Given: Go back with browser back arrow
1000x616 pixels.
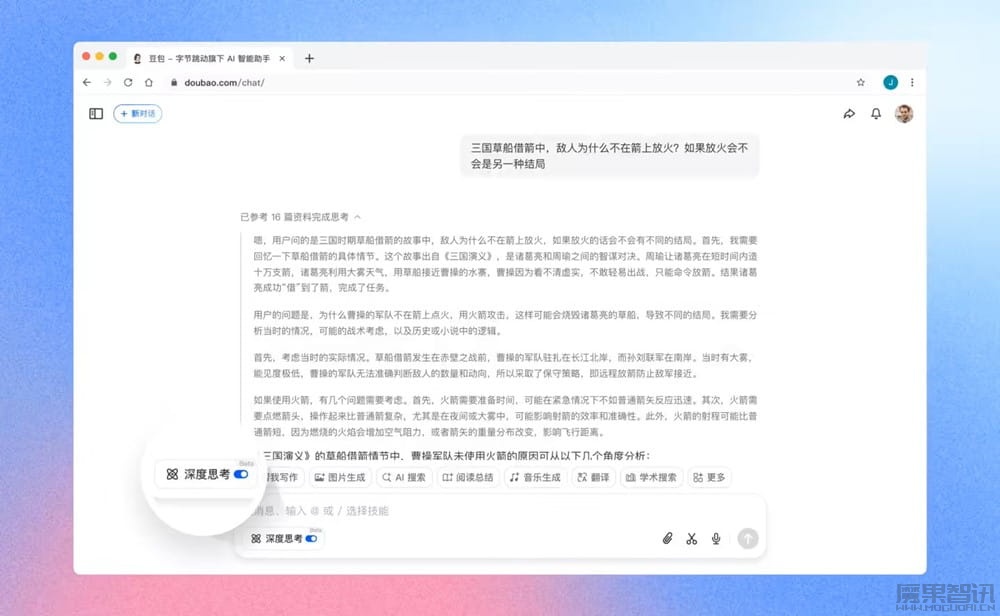Looking at the screenshot, I should tap(87, 82).
